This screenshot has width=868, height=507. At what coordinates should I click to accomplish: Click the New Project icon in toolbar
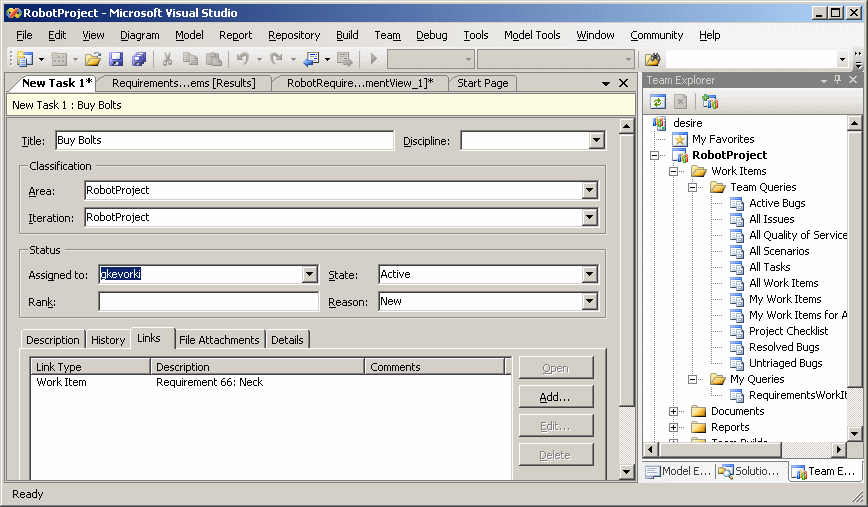tap(24, 60)
